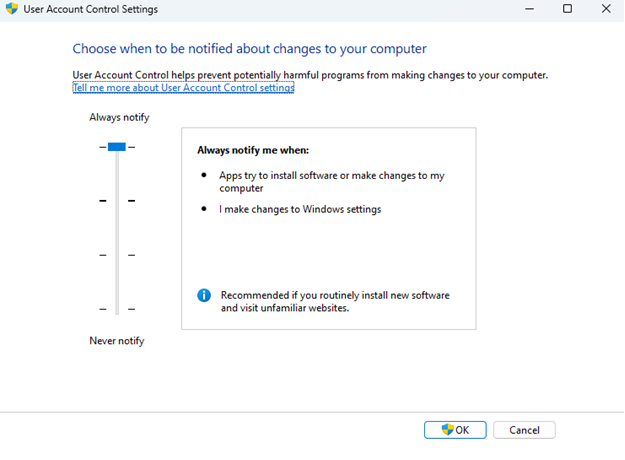Click the blue info icon beside recommendation
This screenshot has width=625, height=460.
(204, 295)
